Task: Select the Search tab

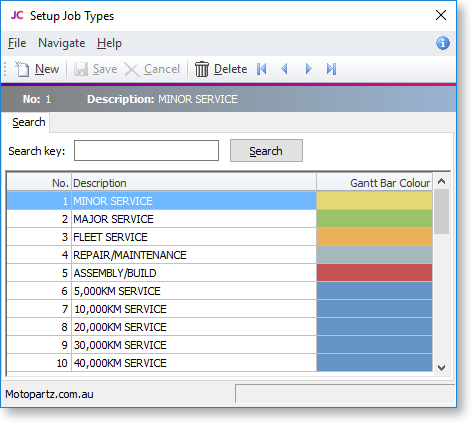Action: (x=29, y=122)
